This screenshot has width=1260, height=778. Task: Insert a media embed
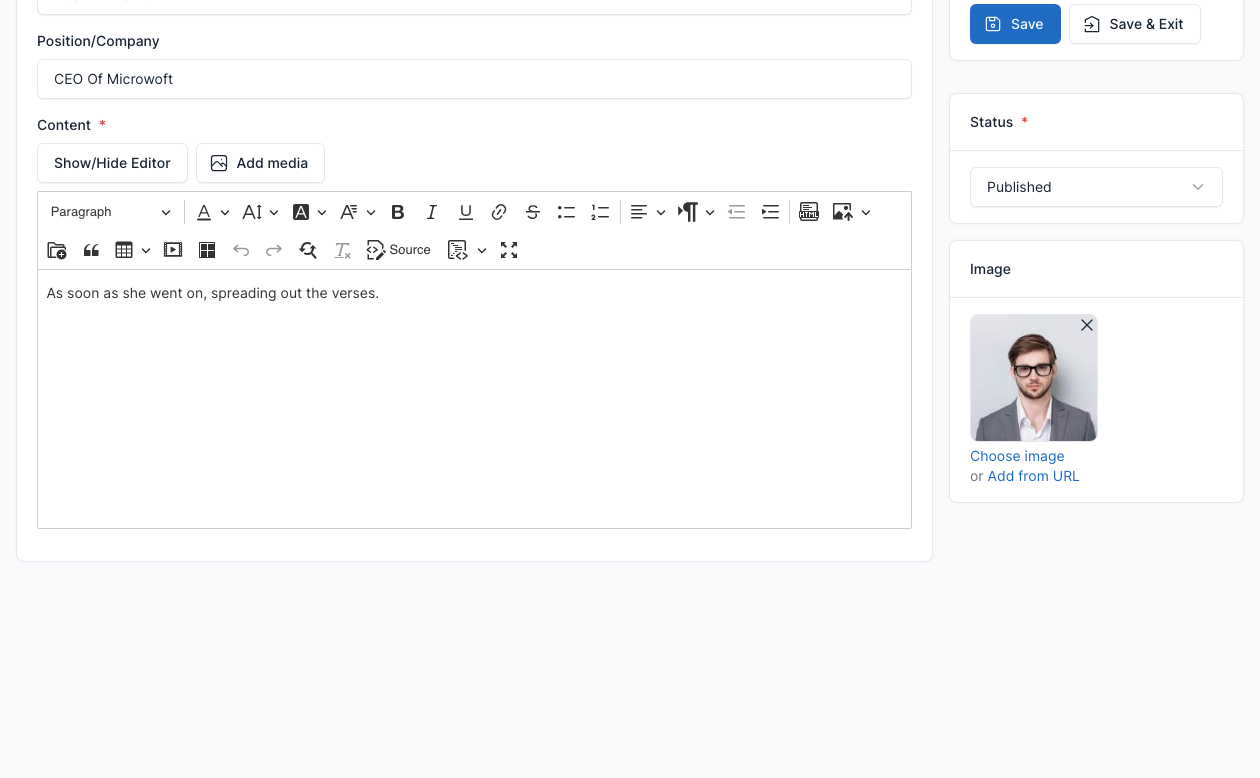(173, 250)
